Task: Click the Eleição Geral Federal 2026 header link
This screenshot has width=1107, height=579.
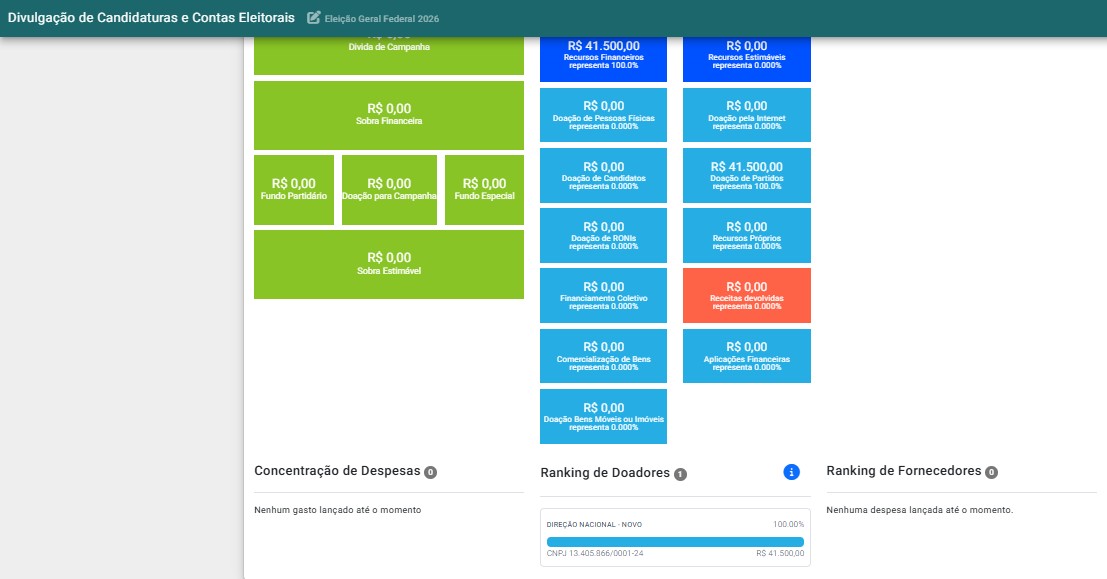Action: click(382, 18)
